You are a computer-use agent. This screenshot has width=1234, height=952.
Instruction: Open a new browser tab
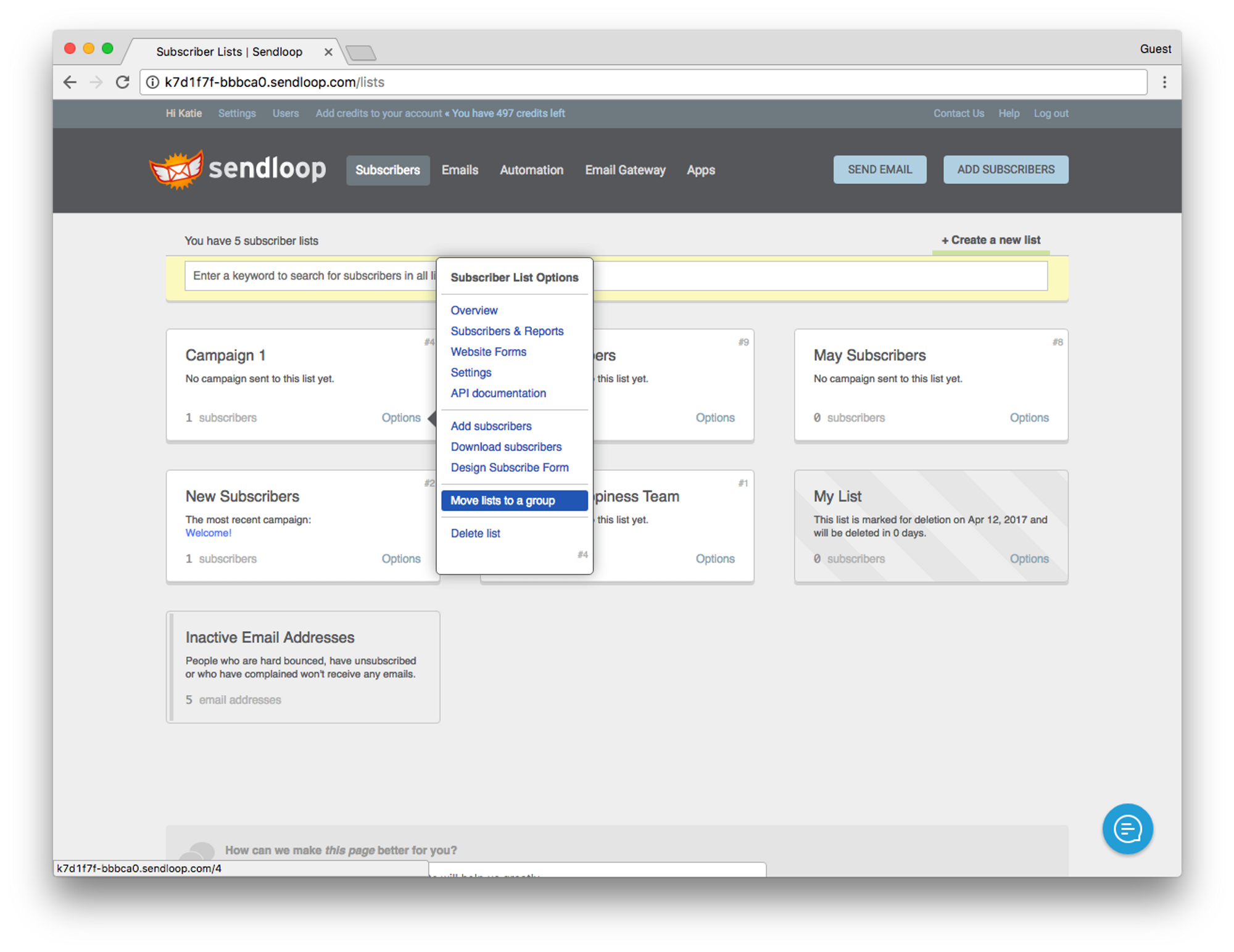coord(362,53)
